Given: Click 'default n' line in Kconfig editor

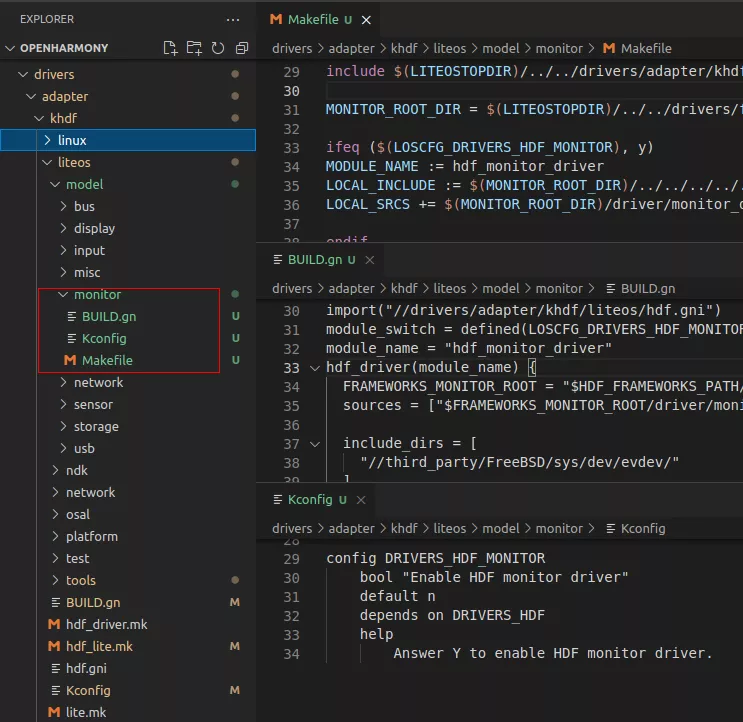Looking at the screenshot, I should click(397, 596).
